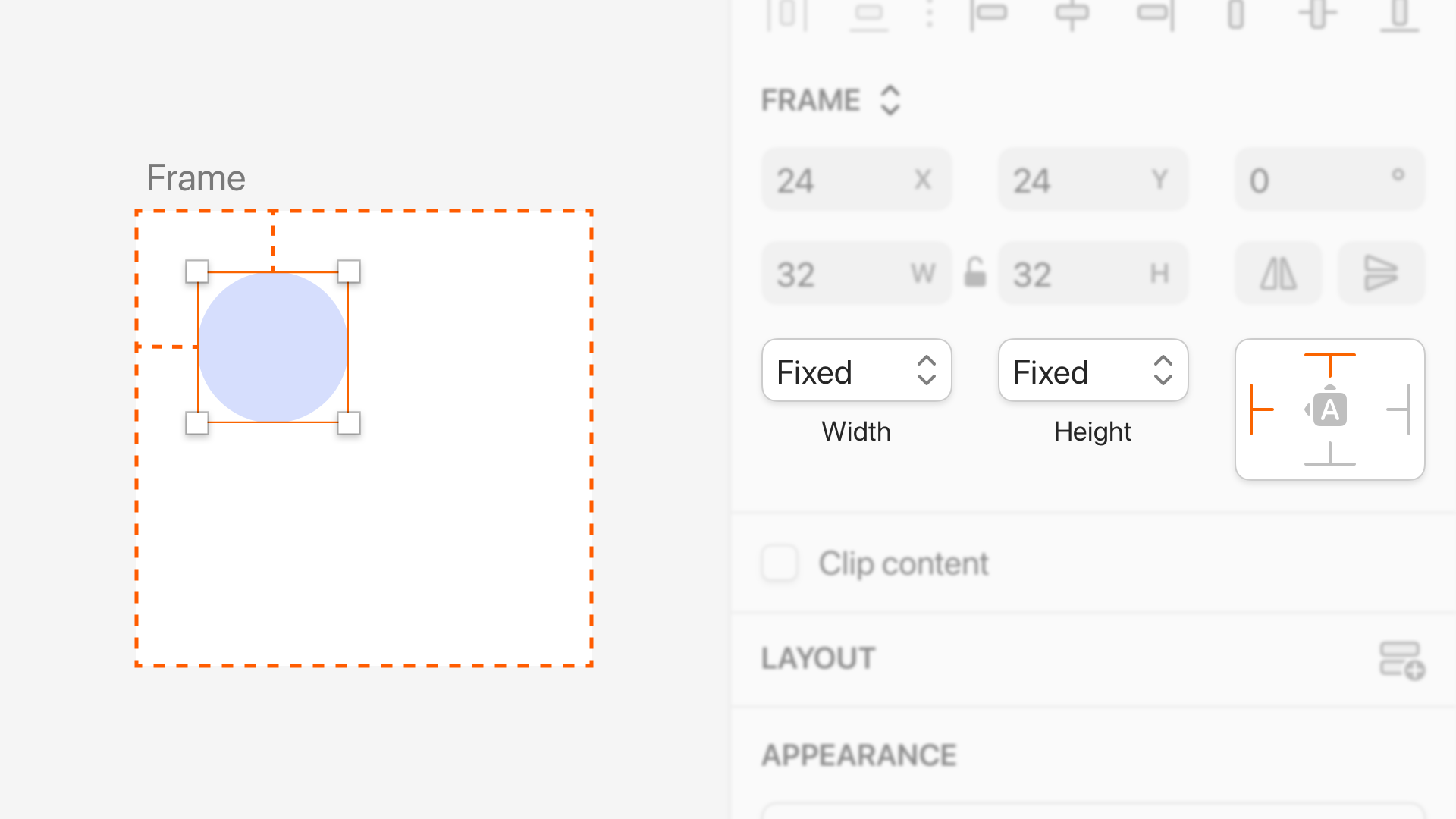Click the X position input field showing 24
Image resolution: width=1456 pixels, height=819 pixels.
(856, 180)
